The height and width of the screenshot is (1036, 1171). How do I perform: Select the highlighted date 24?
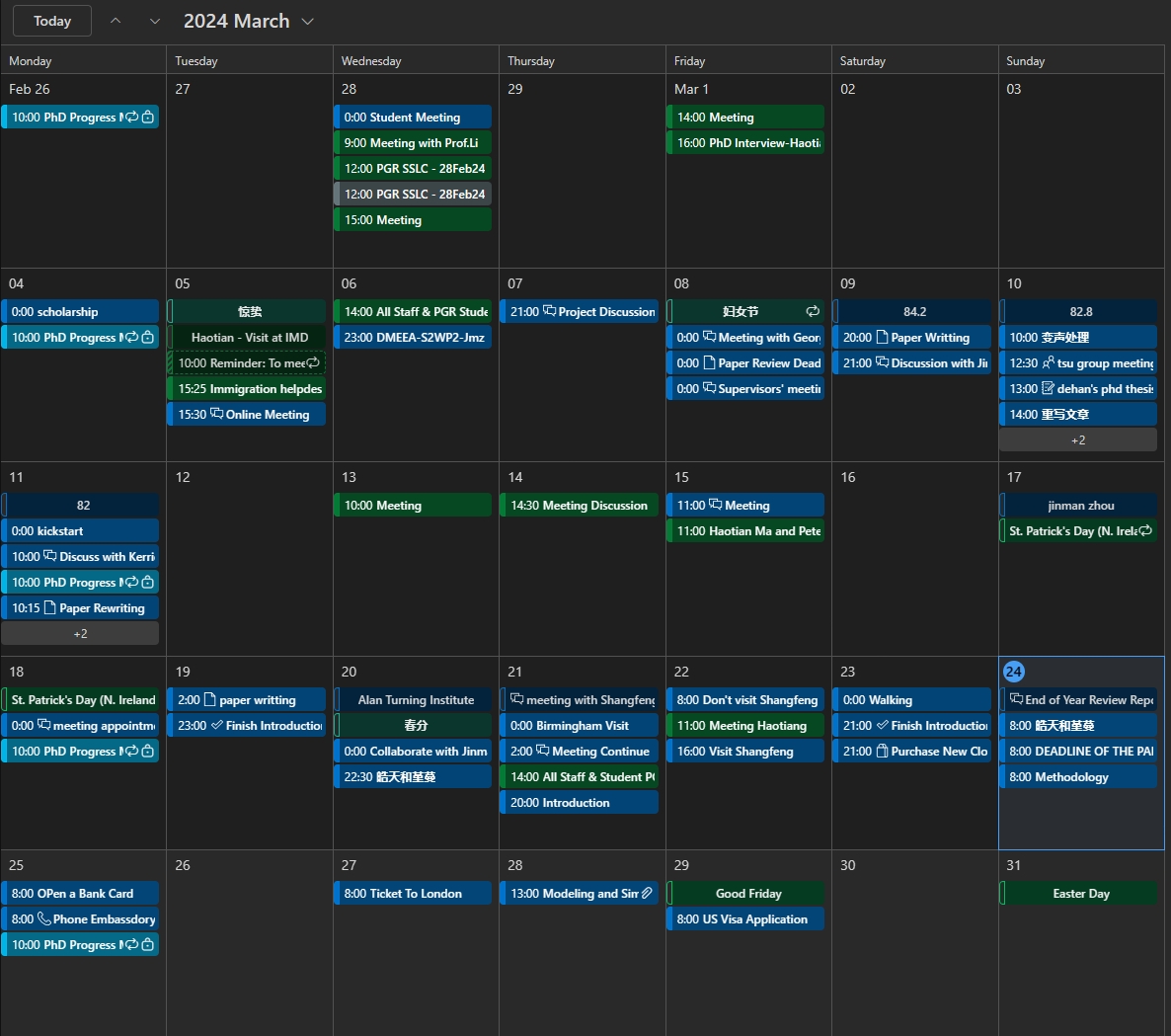1013,672
